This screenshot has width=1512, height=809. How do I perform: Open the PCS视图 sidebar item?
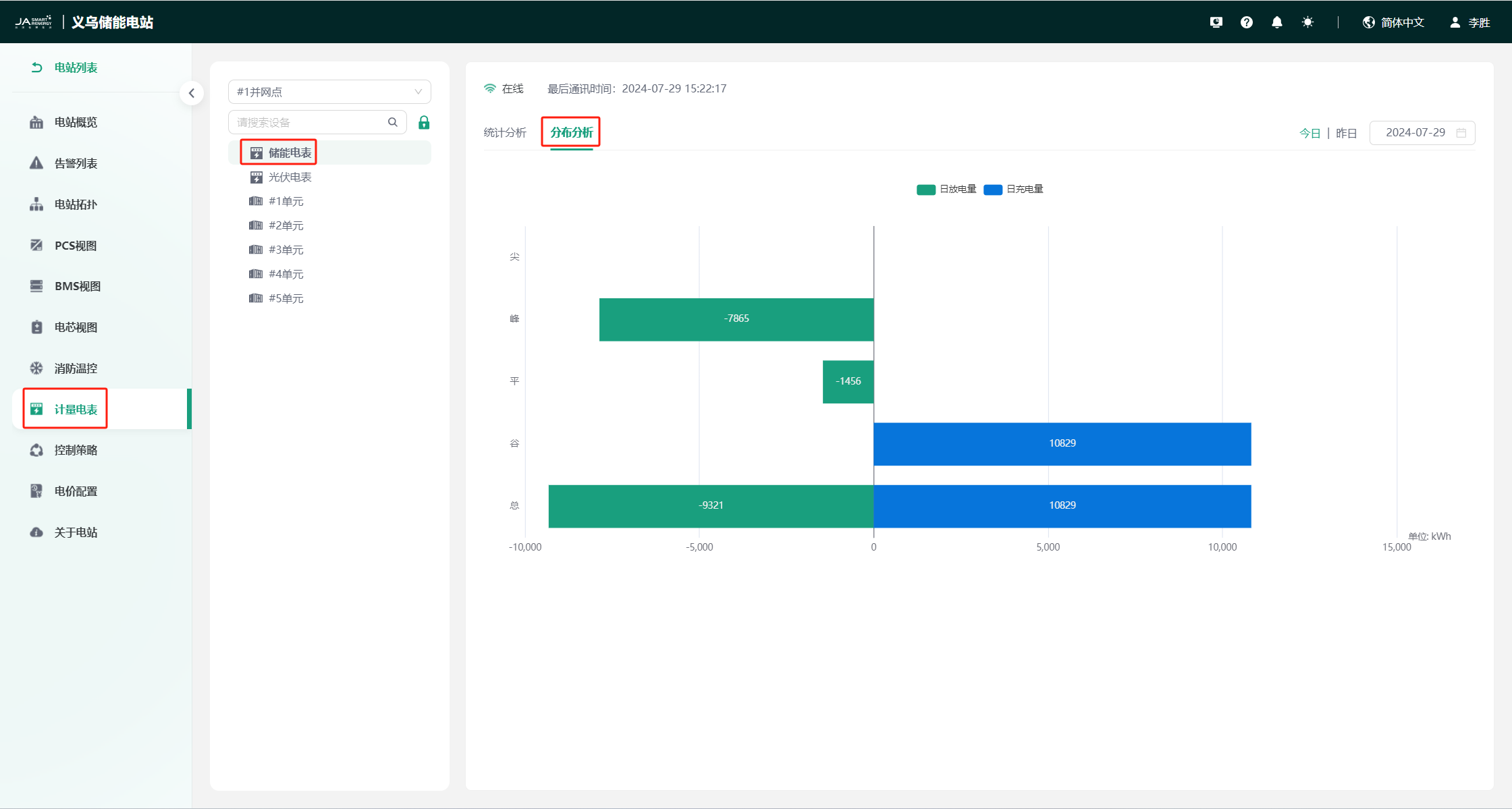point(76,246)
